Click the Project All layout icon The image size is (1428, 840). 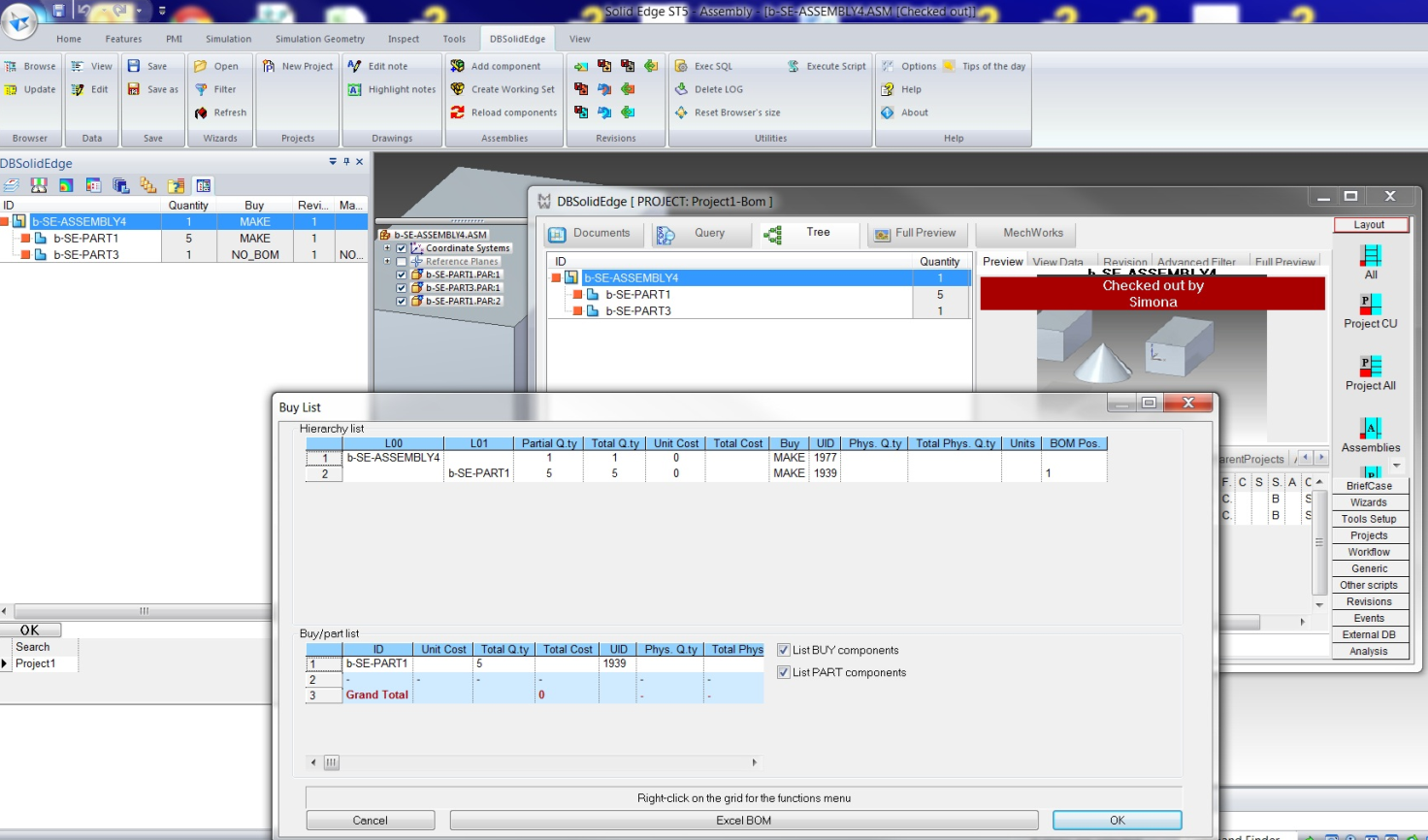(1371, 367)
